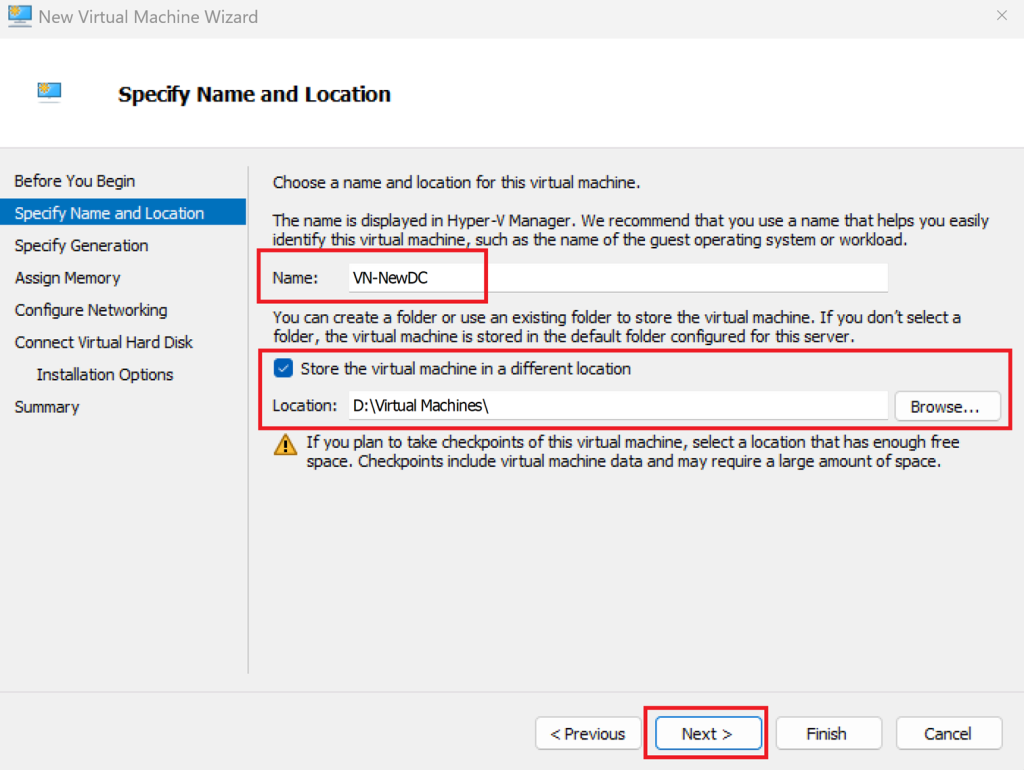The height and width of the screenshot is (770, 1024).
Task: Cancel the wizard
Action: [x=948, y=734]
